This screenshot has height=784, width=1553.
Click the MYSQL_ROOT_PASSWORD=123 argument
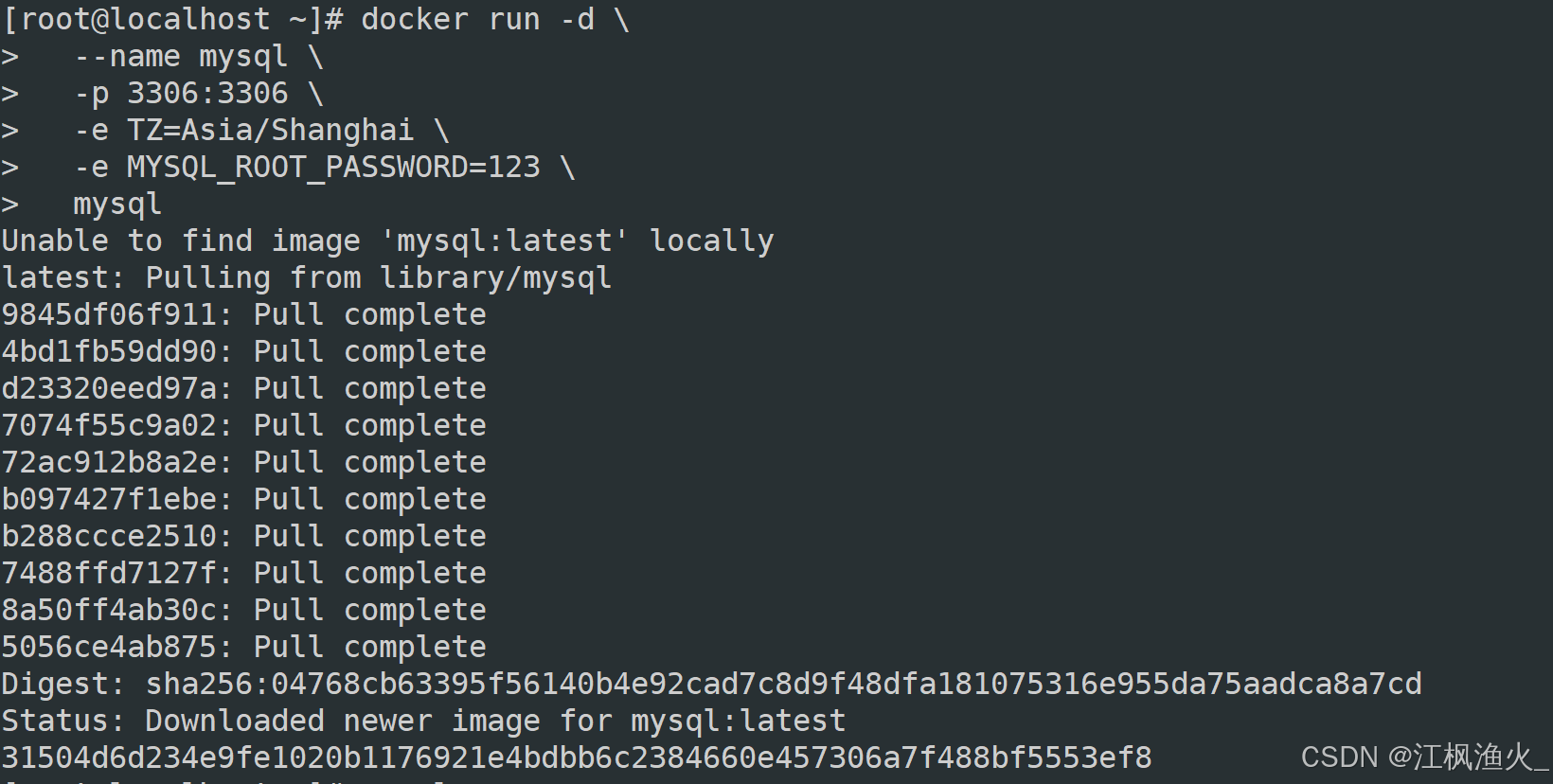[x=333, y=167]
